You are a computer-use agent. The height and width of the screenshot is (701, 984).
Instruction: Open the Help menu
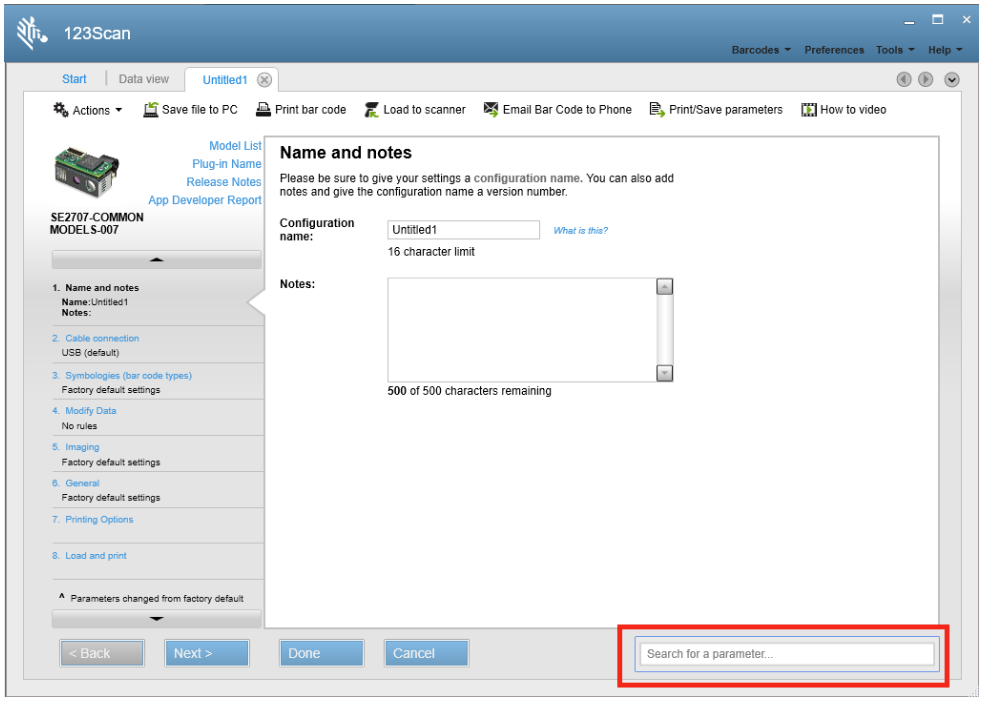click(x=944, y=50)
